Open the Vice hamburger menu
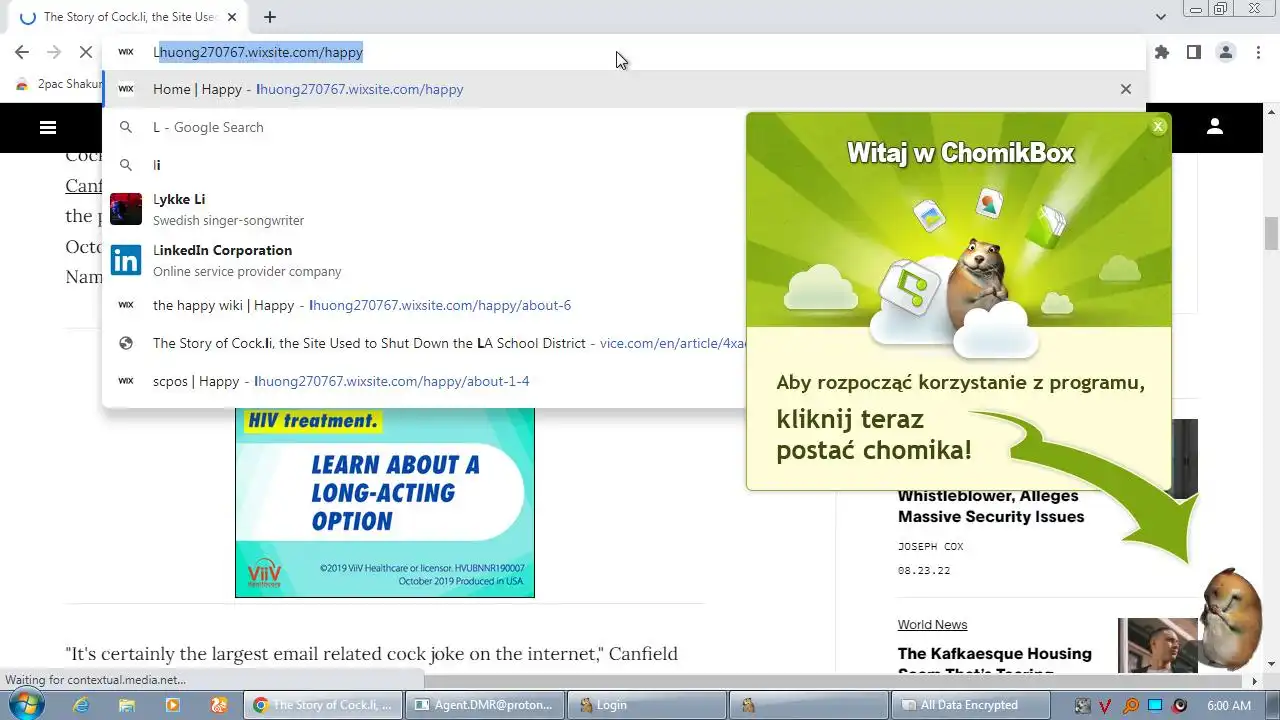 point(48,127)
